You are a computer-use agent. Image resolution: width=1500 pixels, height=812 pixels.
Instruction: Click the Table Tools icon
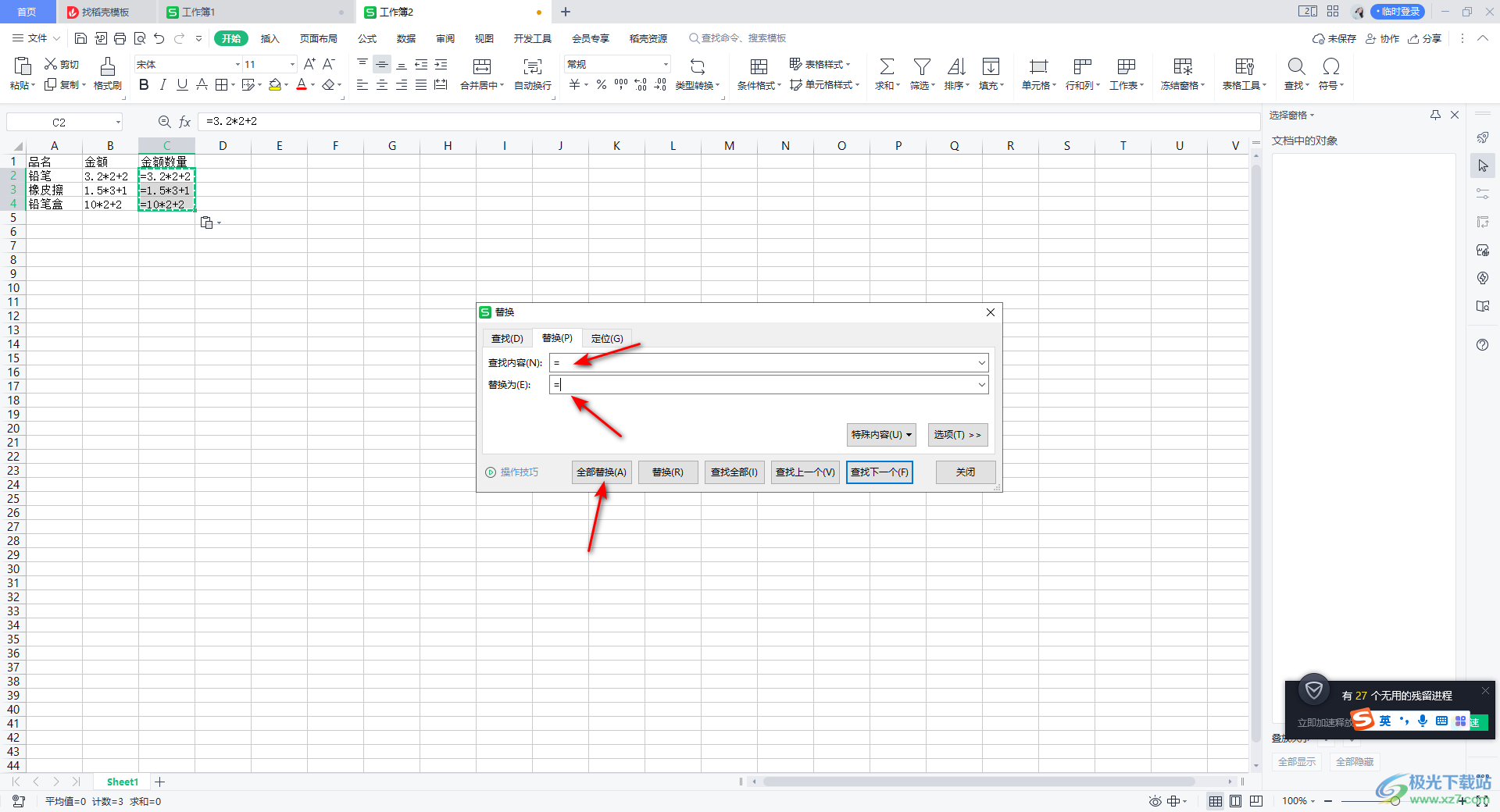tap(1245, 66)
